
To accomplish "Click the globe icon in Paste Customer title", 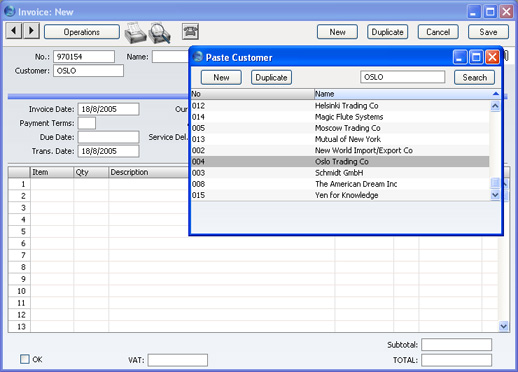I will point(198,57).
